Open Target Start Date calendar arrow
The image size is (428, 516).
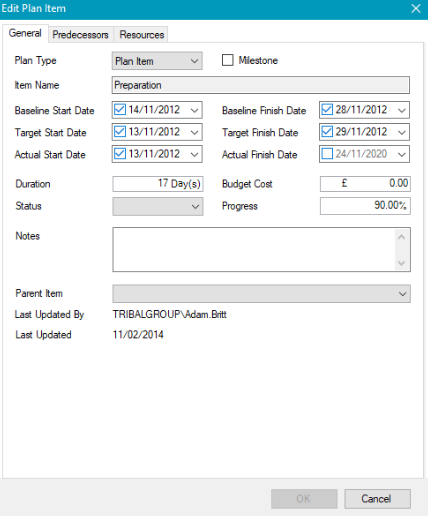[x=195, y=132]
